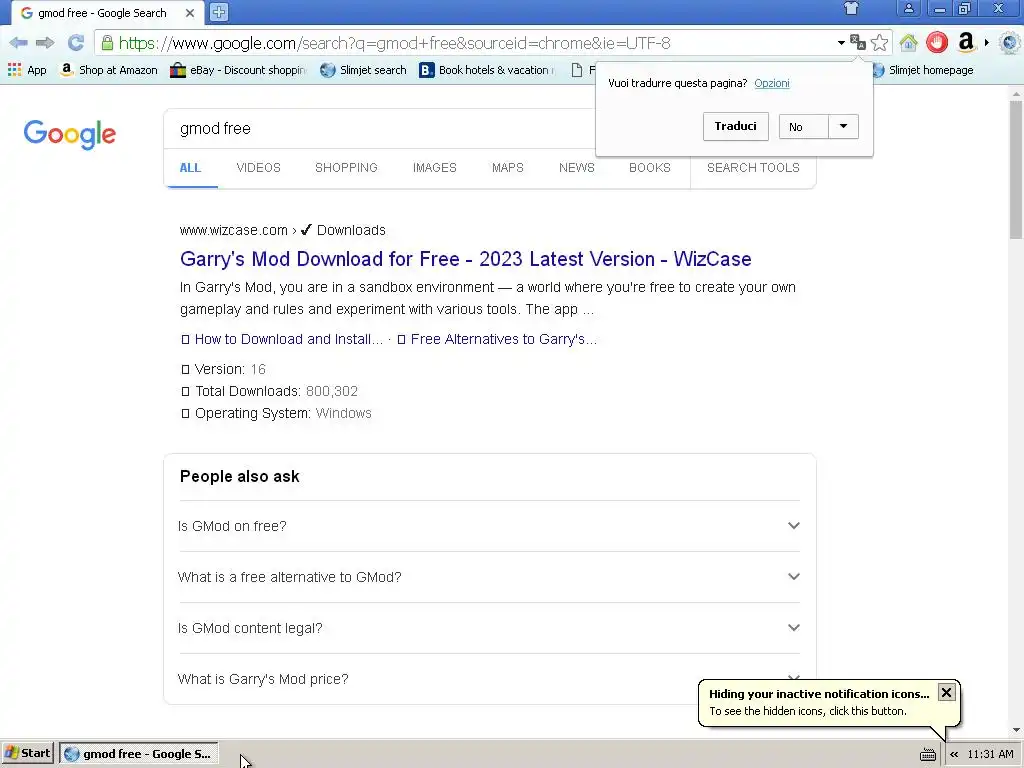Select the ALL search tab
This screenshot has width=1024, height=768.
coord(190,168)
